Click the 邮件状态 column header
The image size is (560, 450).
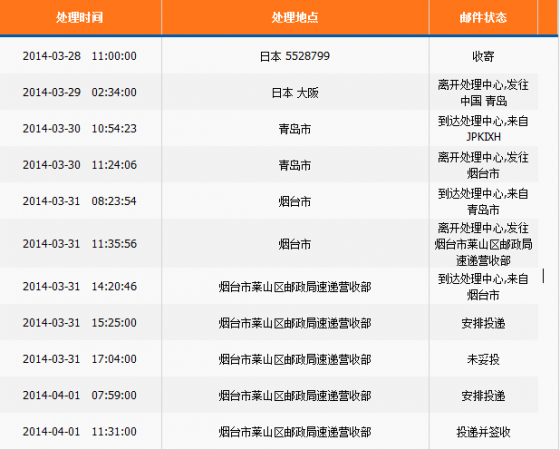coord(483,17)
